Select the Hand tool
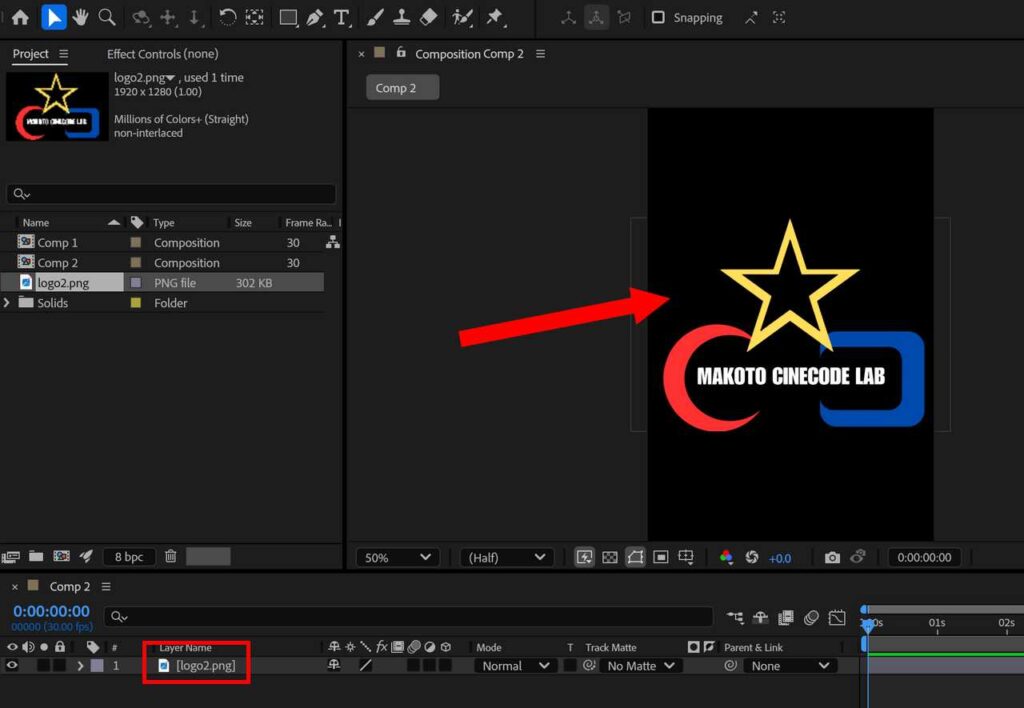The image size is (1024, 708). [80, 18]
